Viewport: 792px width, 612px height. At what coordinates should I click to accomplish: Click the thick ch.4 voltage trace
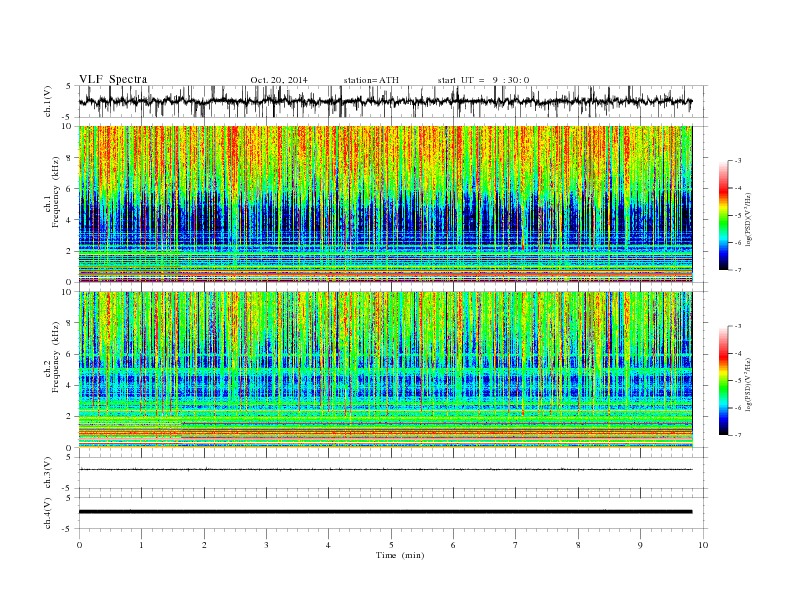click(385, 512)
